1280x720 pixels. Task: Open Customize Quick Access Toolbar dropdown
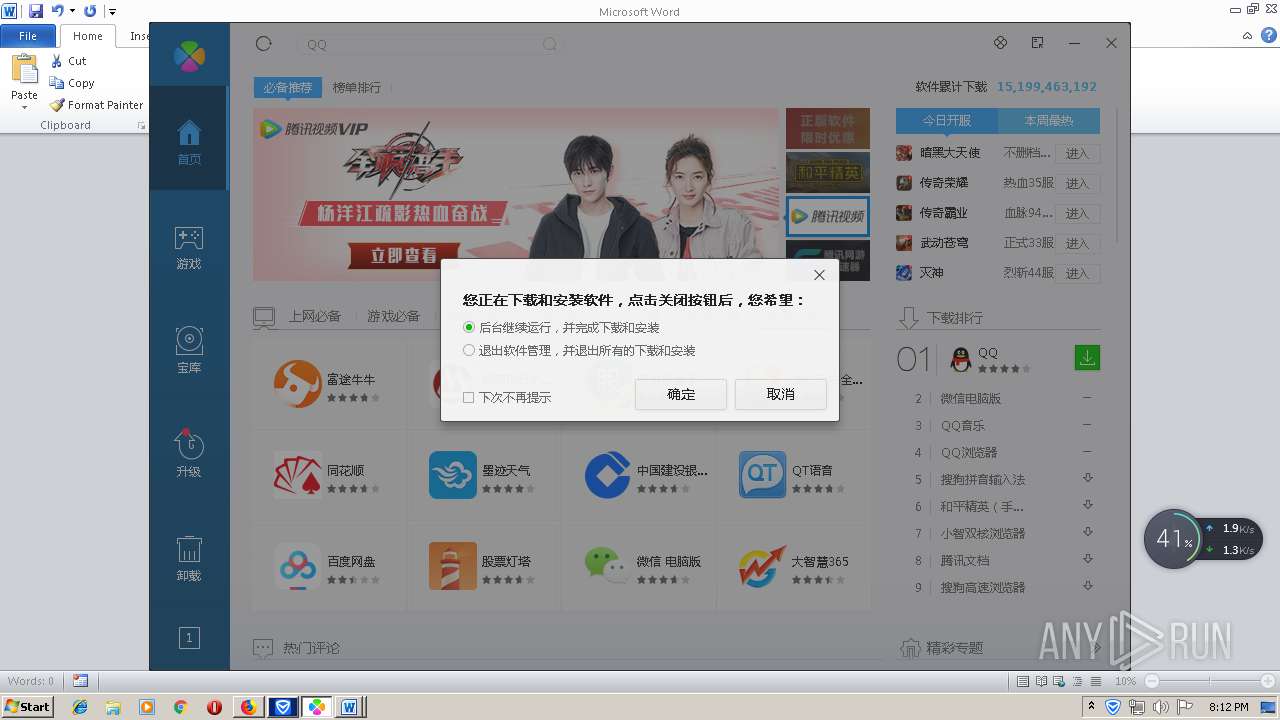[112, 11]
